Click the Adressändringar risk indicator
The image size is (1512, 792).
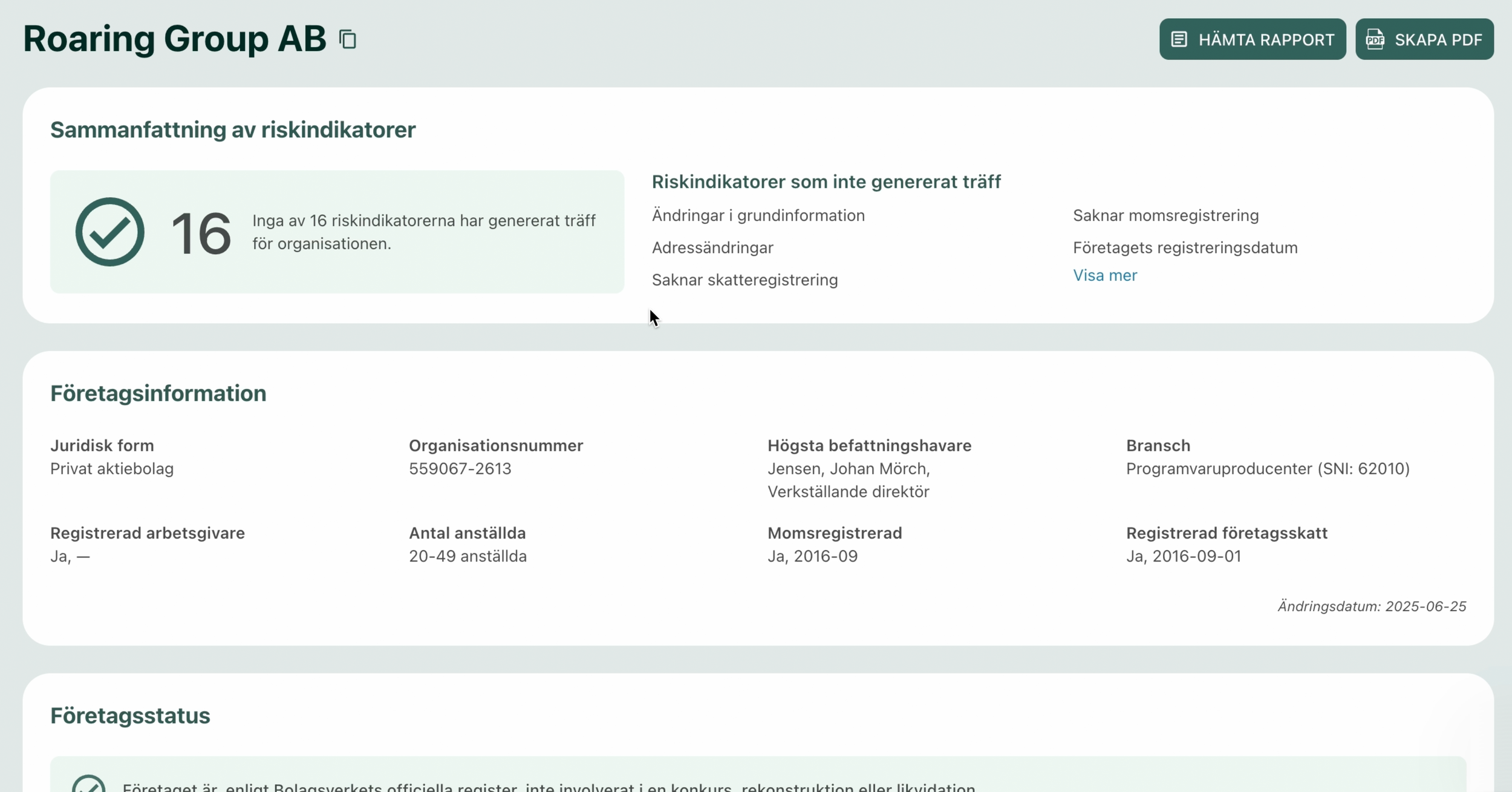tap(712, 247)
